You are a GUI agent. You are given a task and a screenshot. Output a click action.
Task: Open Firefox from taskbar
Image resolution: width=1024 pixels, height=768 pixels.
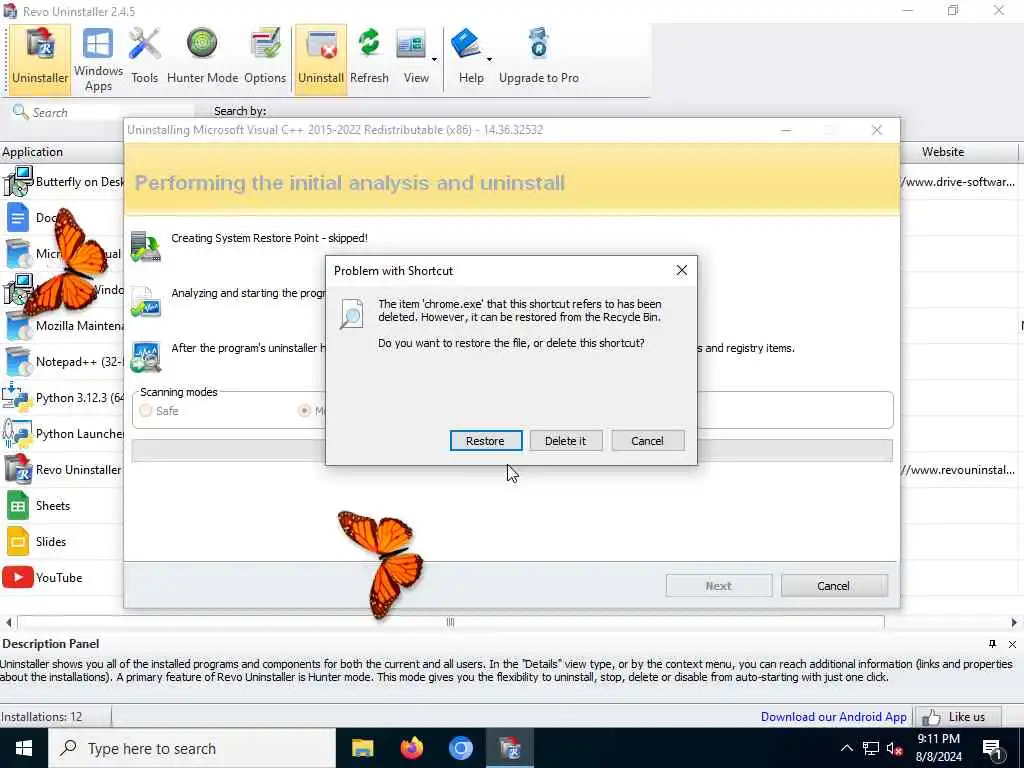pos(411,748)
